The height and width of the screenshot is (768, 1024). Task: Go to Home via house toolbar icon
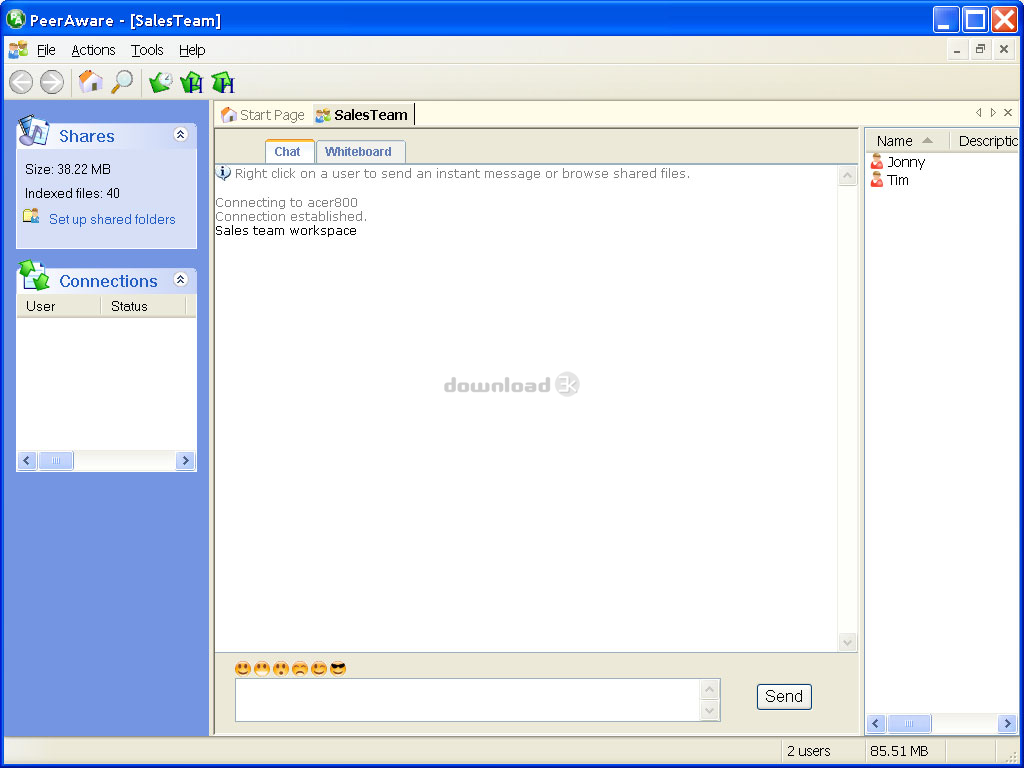91,82
